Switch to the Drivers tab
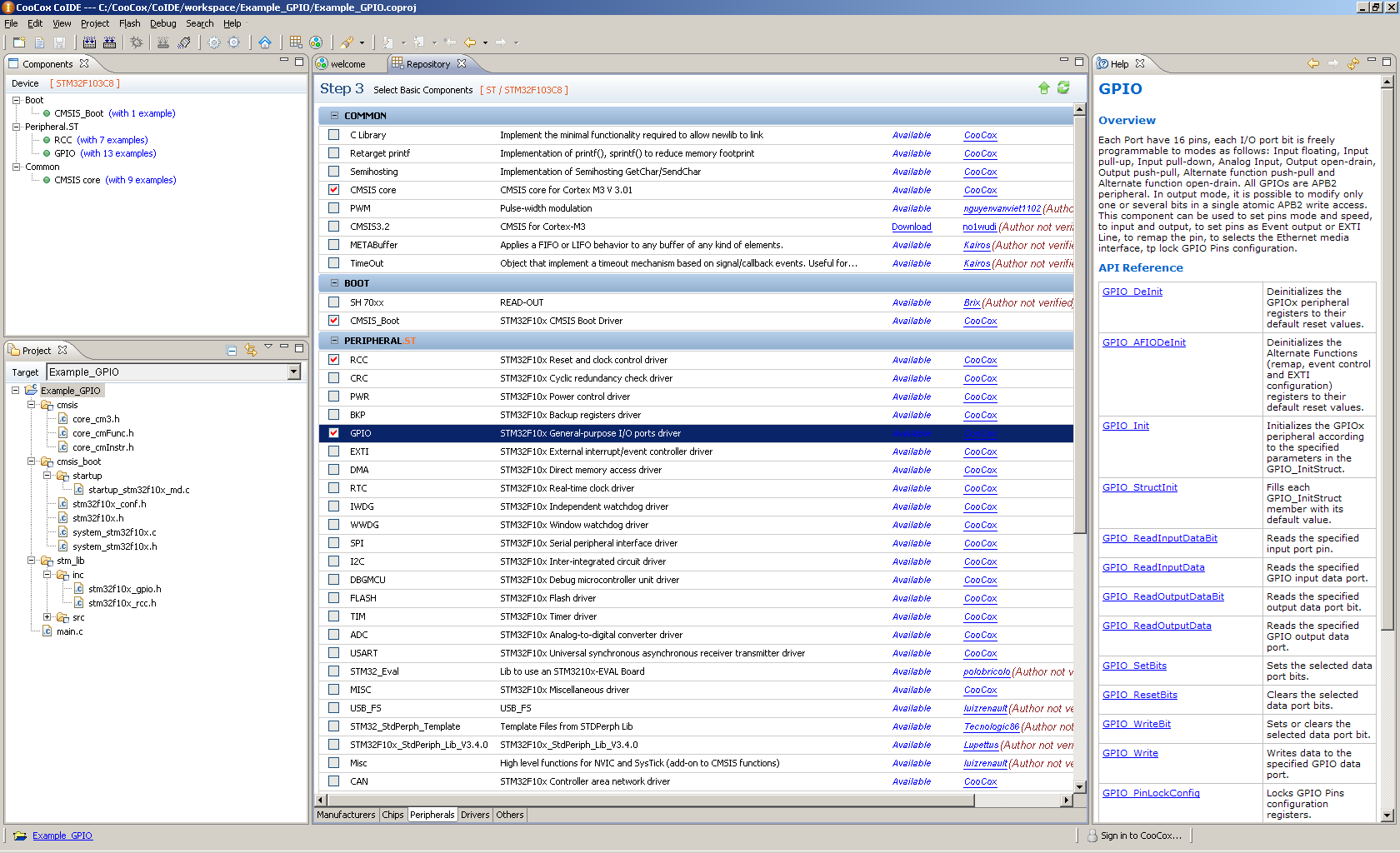 tap(475, 815)
